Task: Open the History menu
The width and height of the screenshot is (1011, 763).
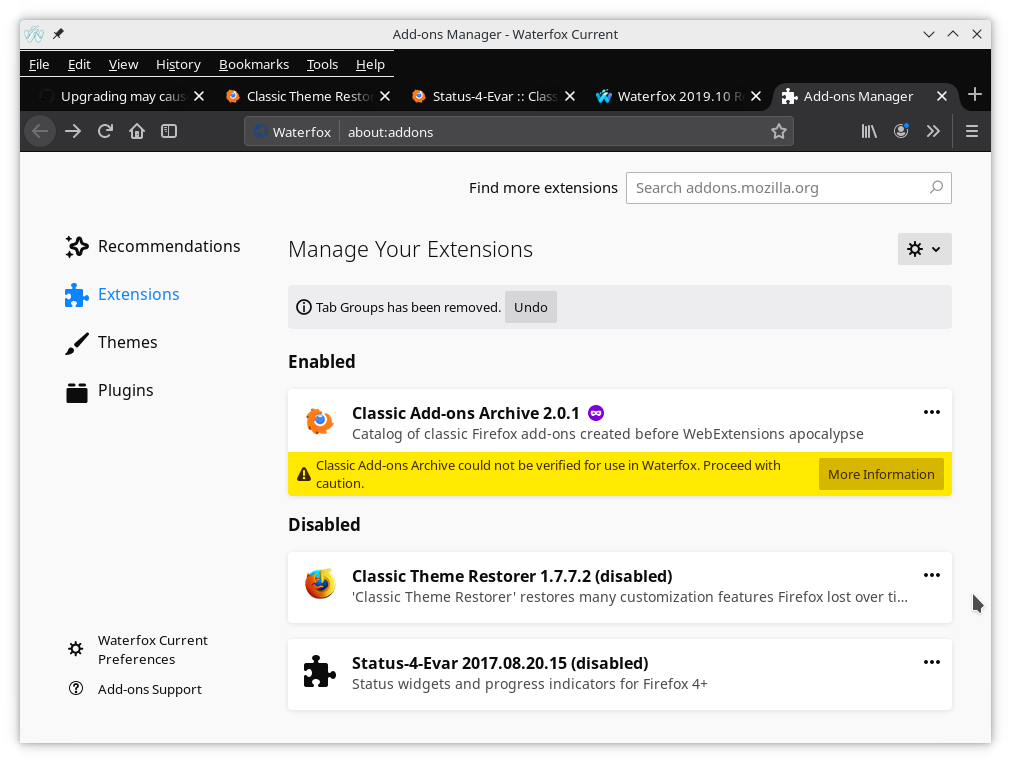Action: point(178,64)
